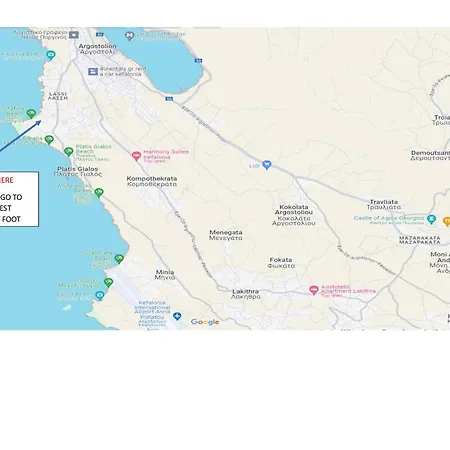The height and width of the screenshot is (450, 450).
Task: Click the Lidl shopping pin on map
Action: pyautogui.click(x=266, y=165)
